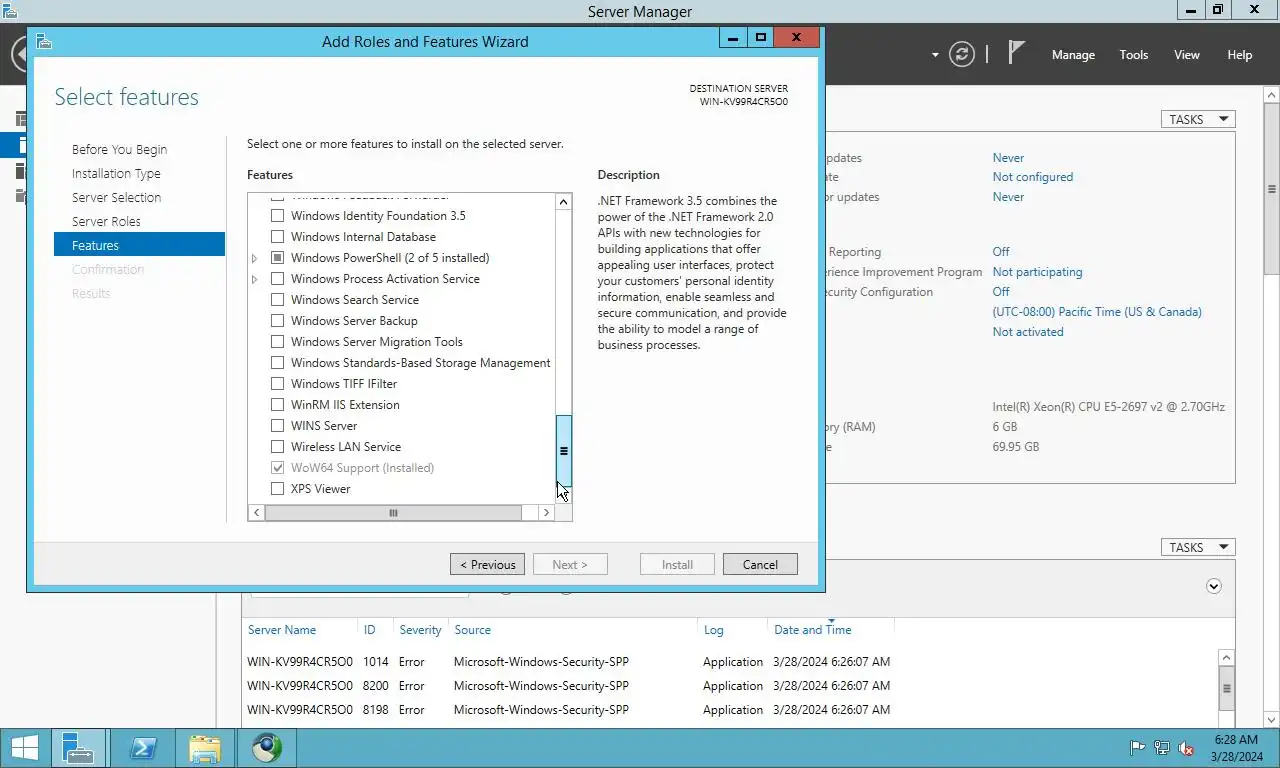Sort events by Log column
Screen dimensions: 1280x768
coord(713,630)
